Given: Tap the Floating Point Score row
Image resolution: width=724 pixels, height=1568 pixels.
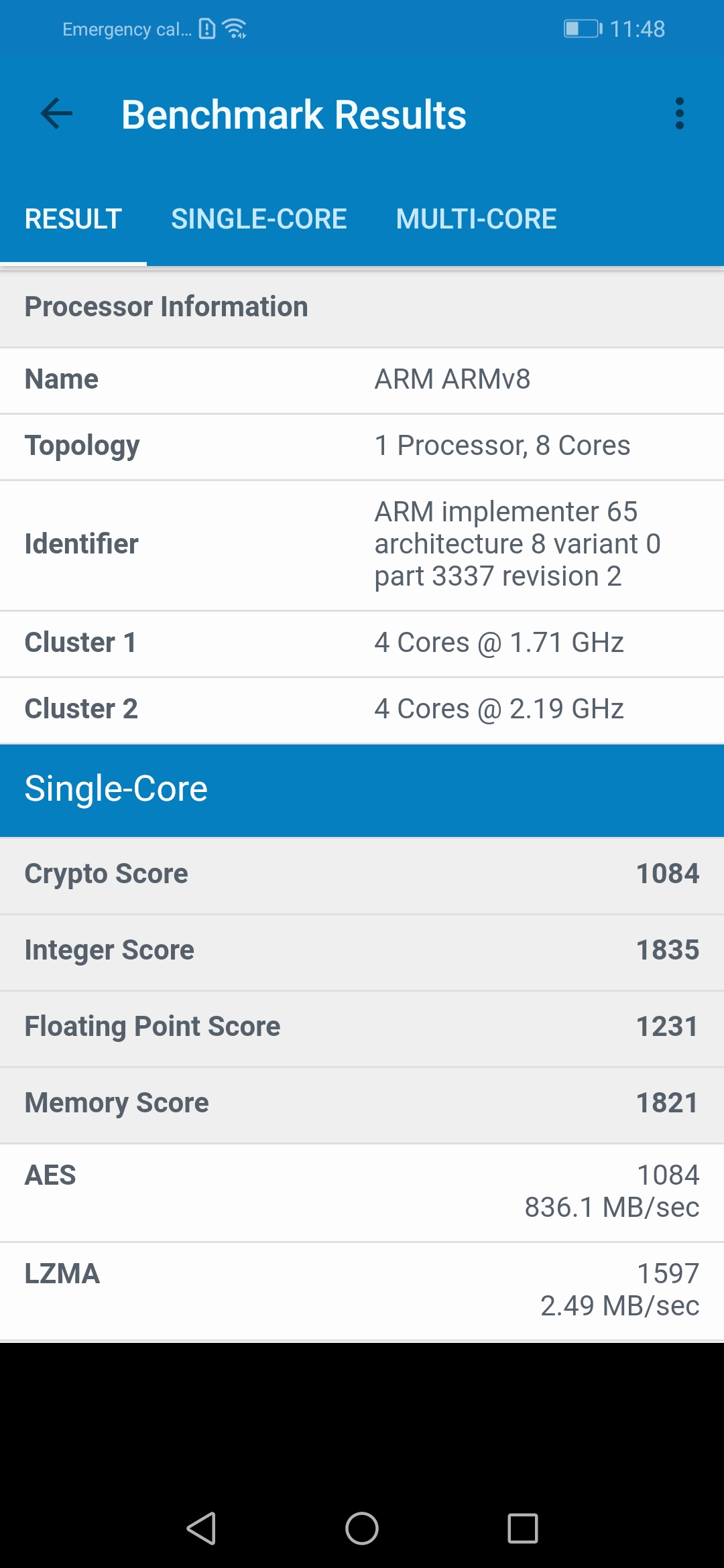Looking at the screenshot, I should [x=362, y=1027].
